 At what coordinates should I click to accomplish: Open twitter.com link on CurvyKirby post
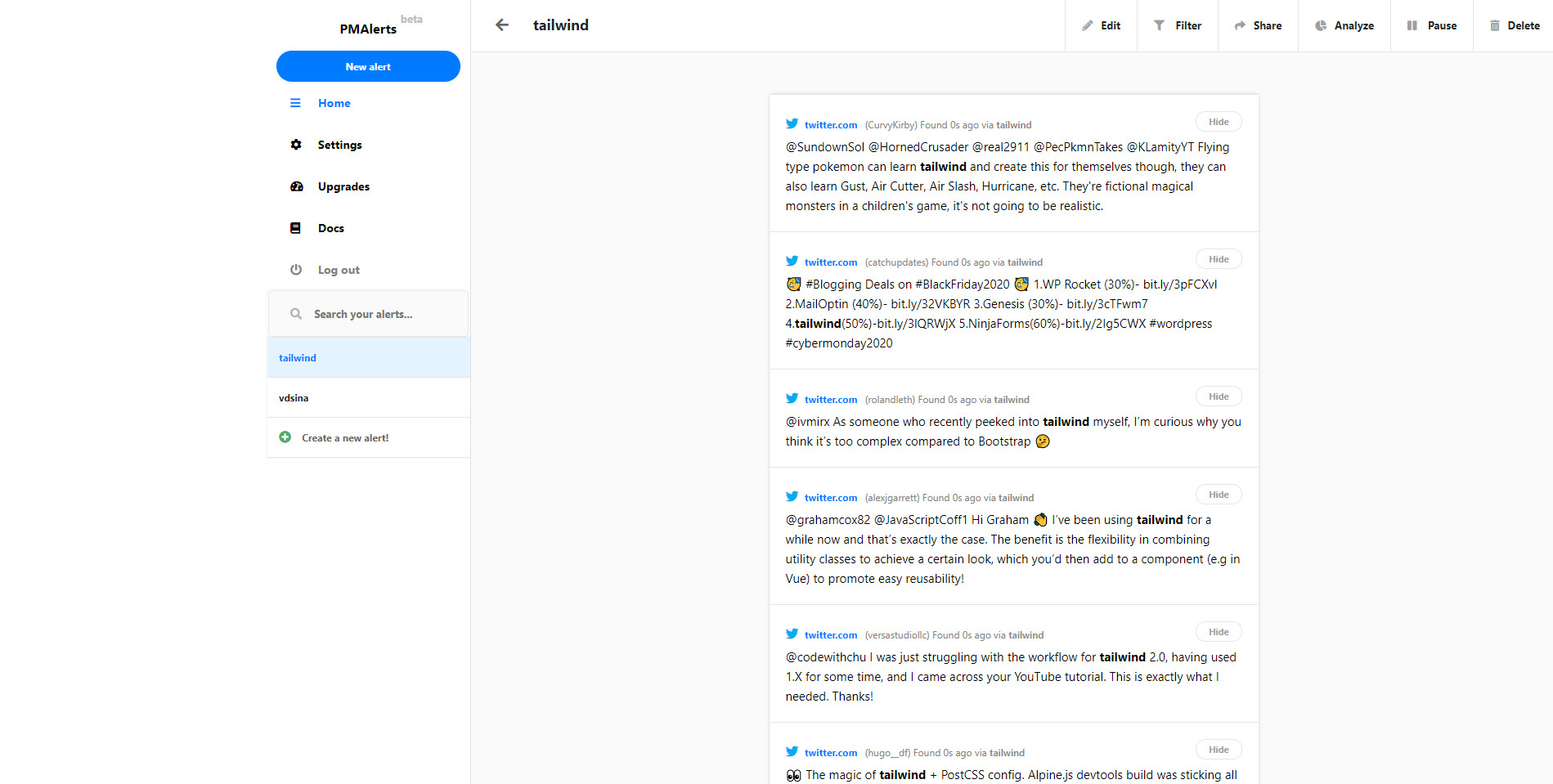[x=831, y=125]
